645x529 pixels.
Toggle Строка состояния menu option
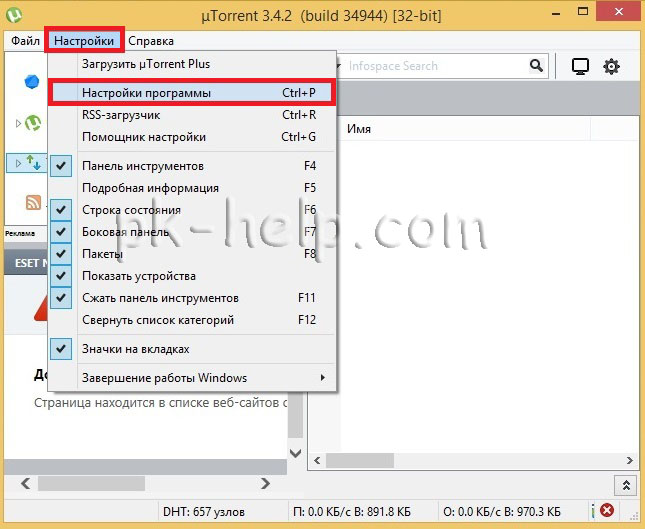tap(193, 210)
